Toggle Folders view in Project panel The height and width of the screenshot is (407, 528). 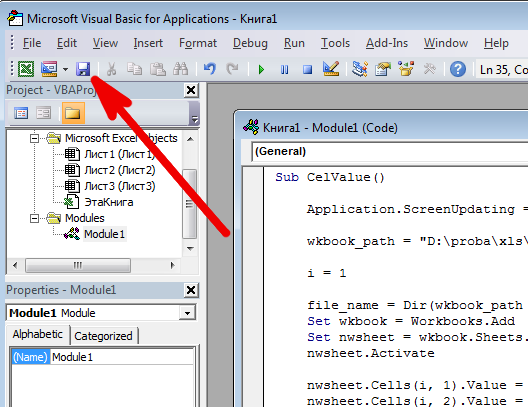tap(73, 113)
